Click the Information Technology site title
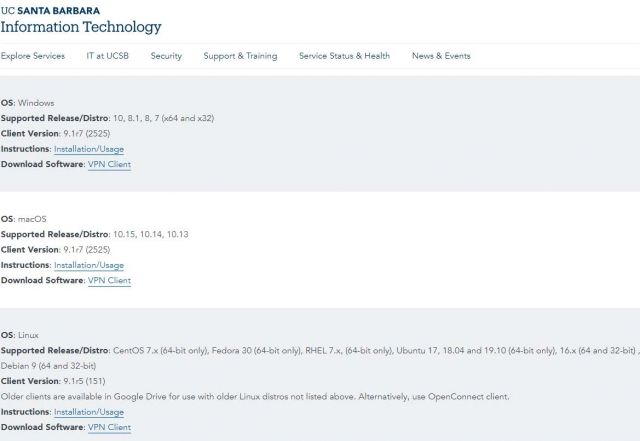 coord(81,27)
